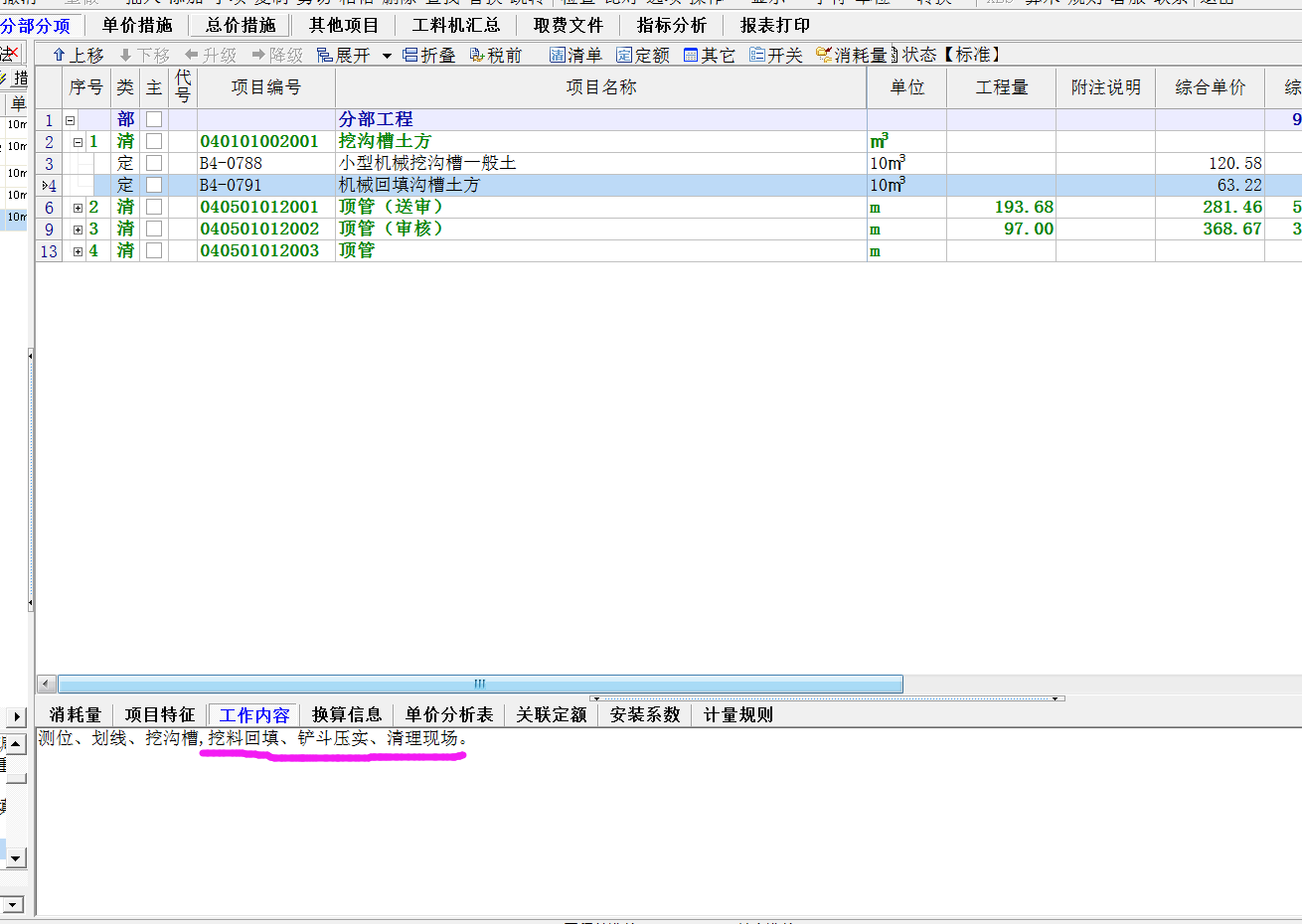Switch to the 其他项目 tab
1302x924 pixels.
point(344,25)
